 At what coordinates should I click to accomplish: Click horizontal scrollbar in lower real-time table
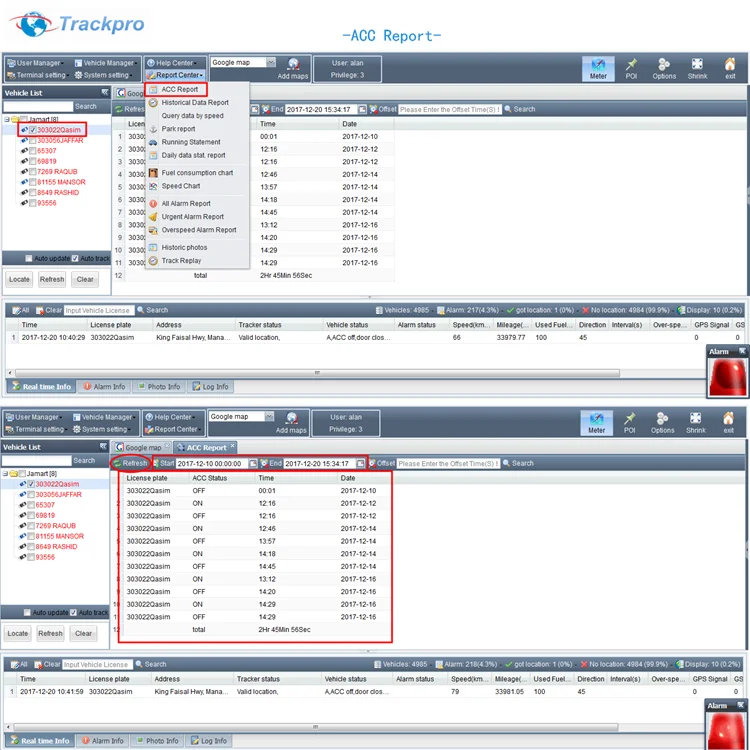click(x=316, y=727)
